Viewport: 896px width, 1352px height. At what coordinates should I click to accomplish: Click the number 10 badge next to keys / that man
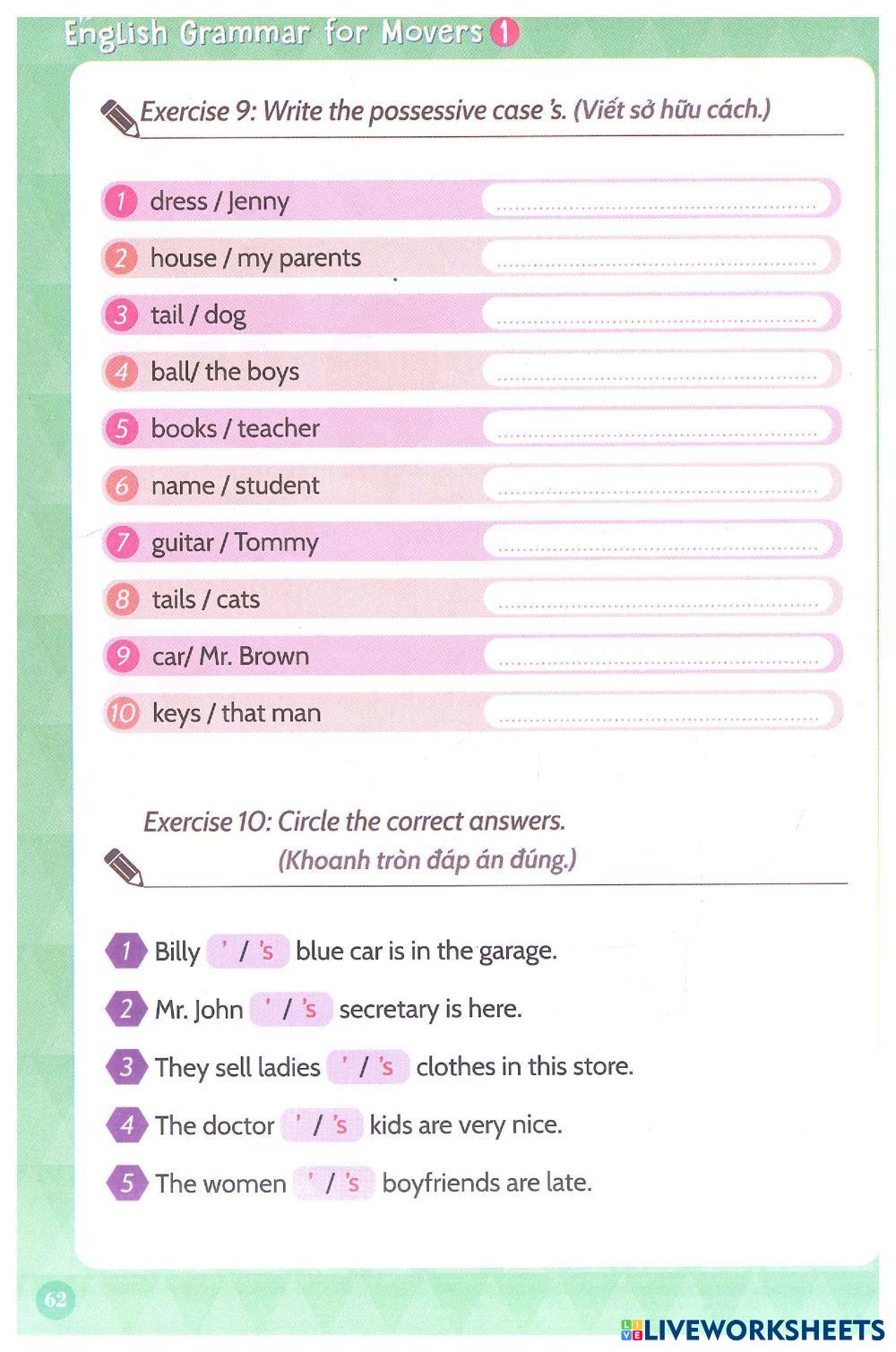coord(123,713)
